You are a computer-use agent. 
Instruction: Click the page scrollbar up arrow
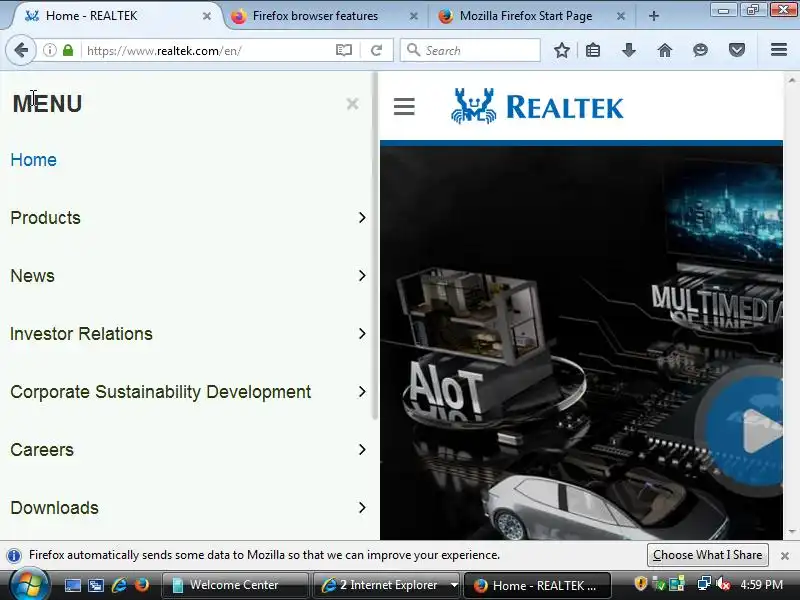(x=792, y=80)
